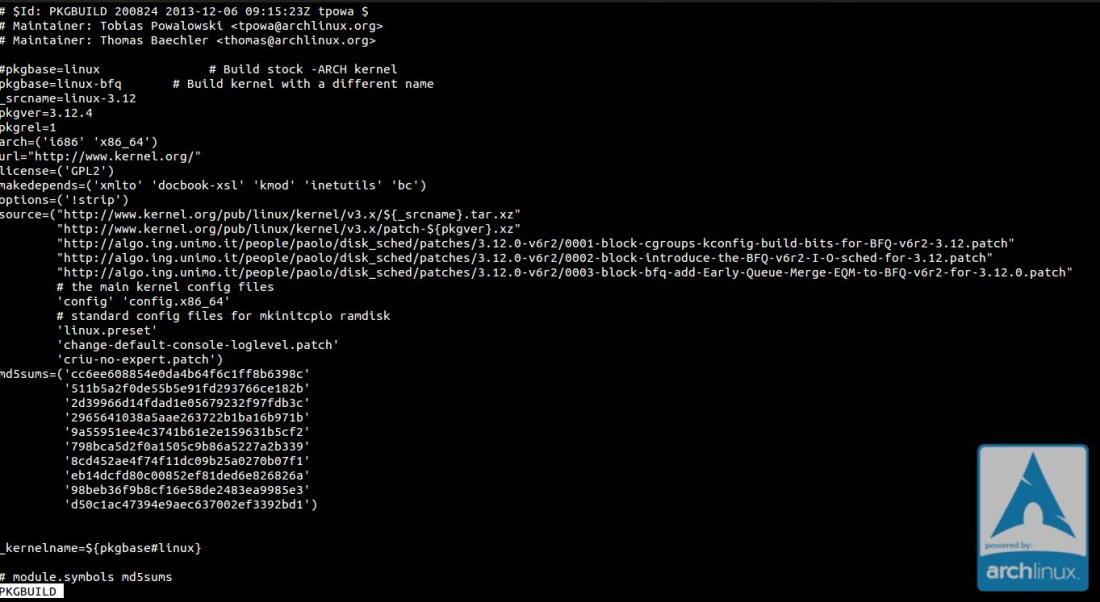Open the 0001-block-cgroups-kconfig patch URL
The width and height of the screenshot is (1100, 602).
tap(535, 243)
